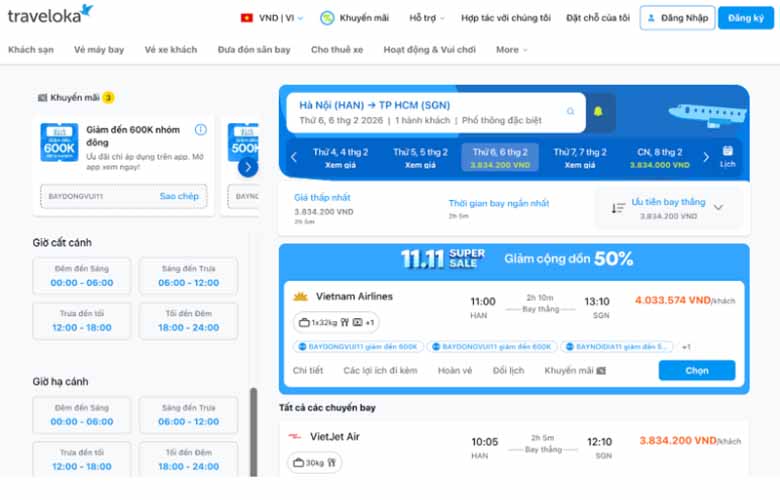
Task: Filter departure Đêm đến Sáng 00:00 - 06:00
Action: tap(82, 276)
